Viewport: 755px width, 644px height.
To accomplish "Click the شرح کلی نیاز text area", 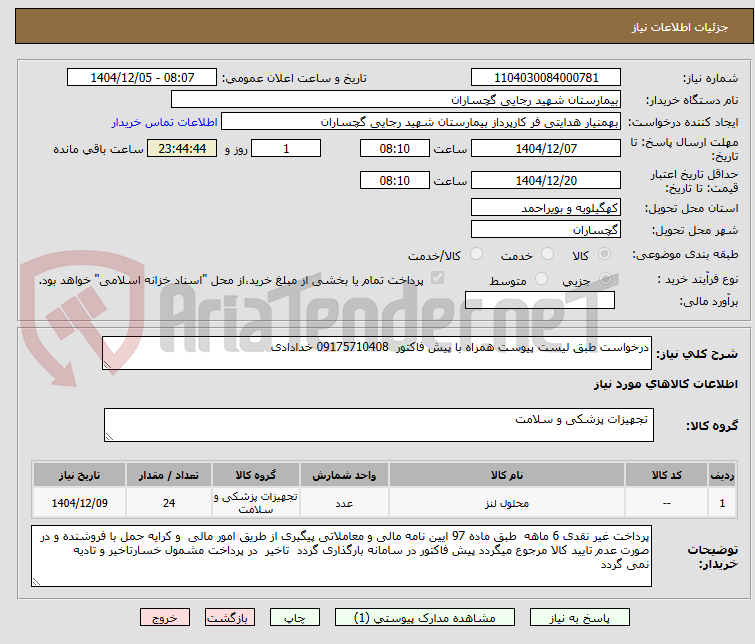I will coord(377,353).
